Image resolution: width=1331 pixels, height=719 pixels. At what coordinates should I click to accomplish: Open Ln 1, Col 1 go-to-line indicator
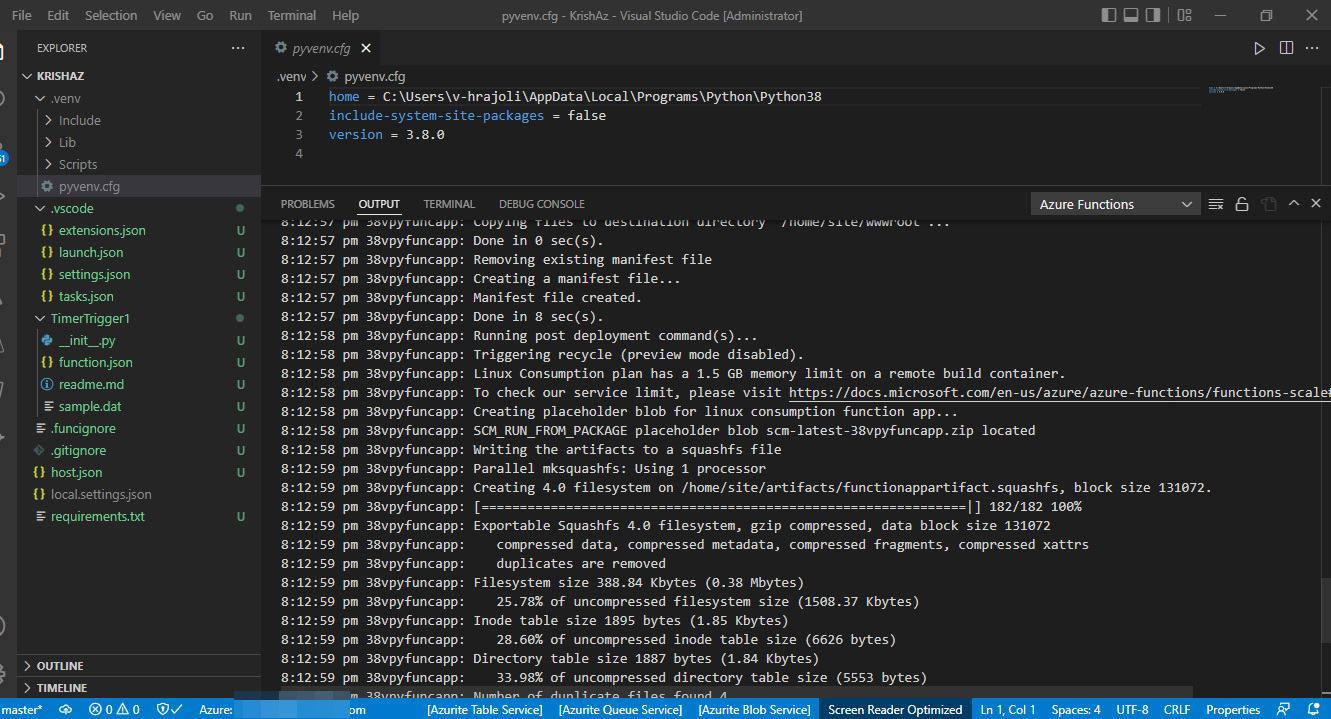pyautogui.click(x=1008, y=709)
